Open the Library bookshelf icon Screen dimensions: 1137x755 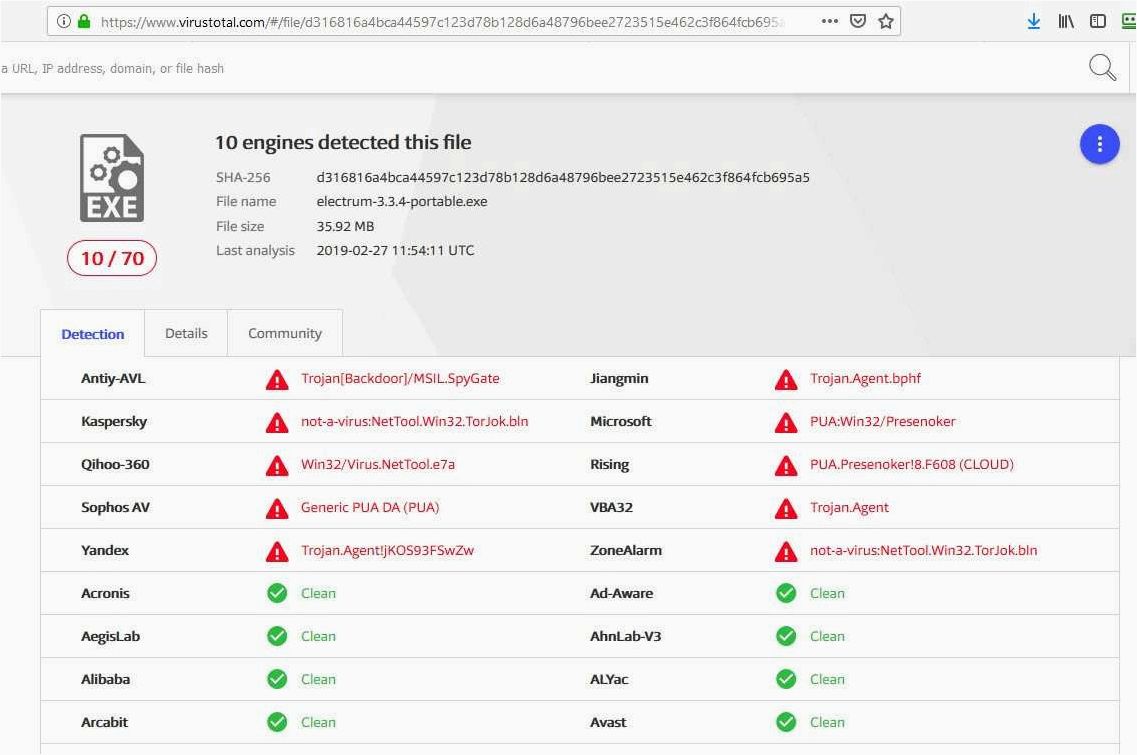1066,21
